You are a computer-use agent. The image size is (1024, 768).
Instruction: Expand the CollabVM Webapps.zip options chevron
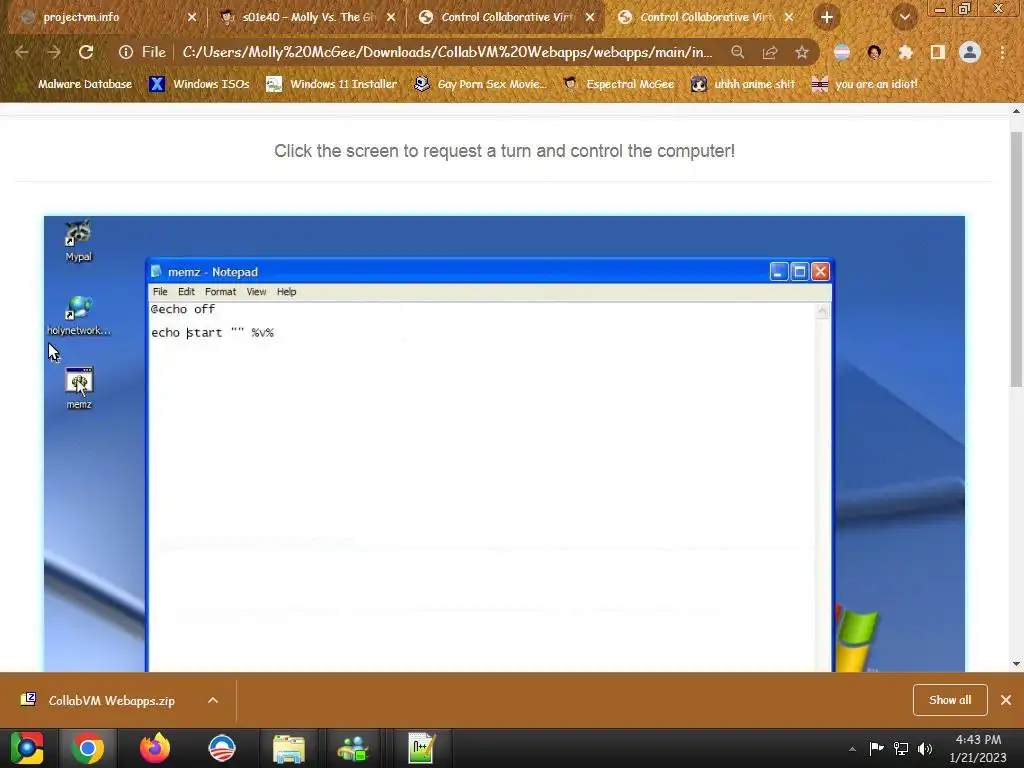(x=213, y=700)
